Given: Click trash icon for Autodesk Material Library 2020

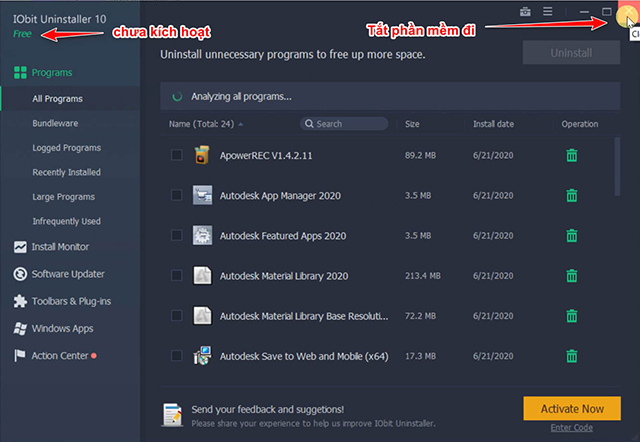Looking at the screenshot, I should point(572,276).
